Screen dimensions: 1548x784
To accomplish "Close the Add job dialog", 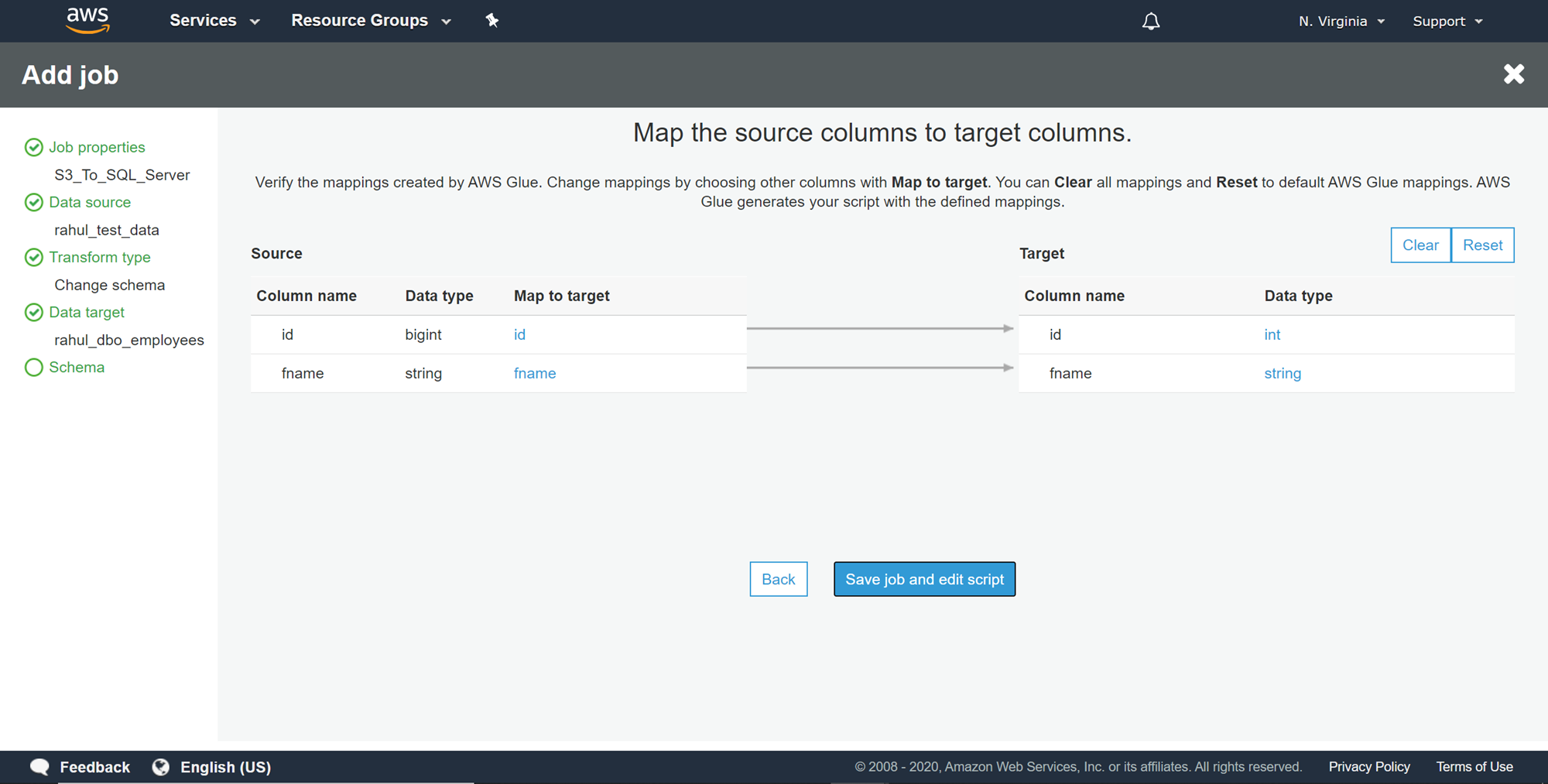I will tap(1513, 74).
